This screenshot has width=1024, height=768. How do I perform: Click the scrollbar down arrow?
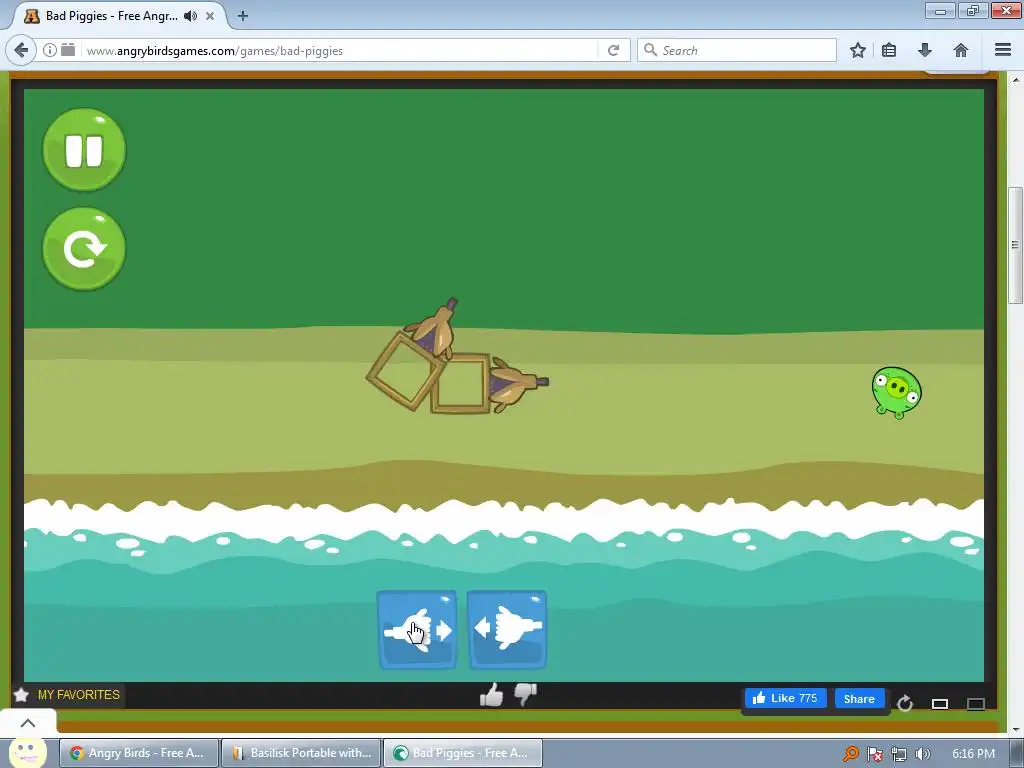tap(1015, 729)
